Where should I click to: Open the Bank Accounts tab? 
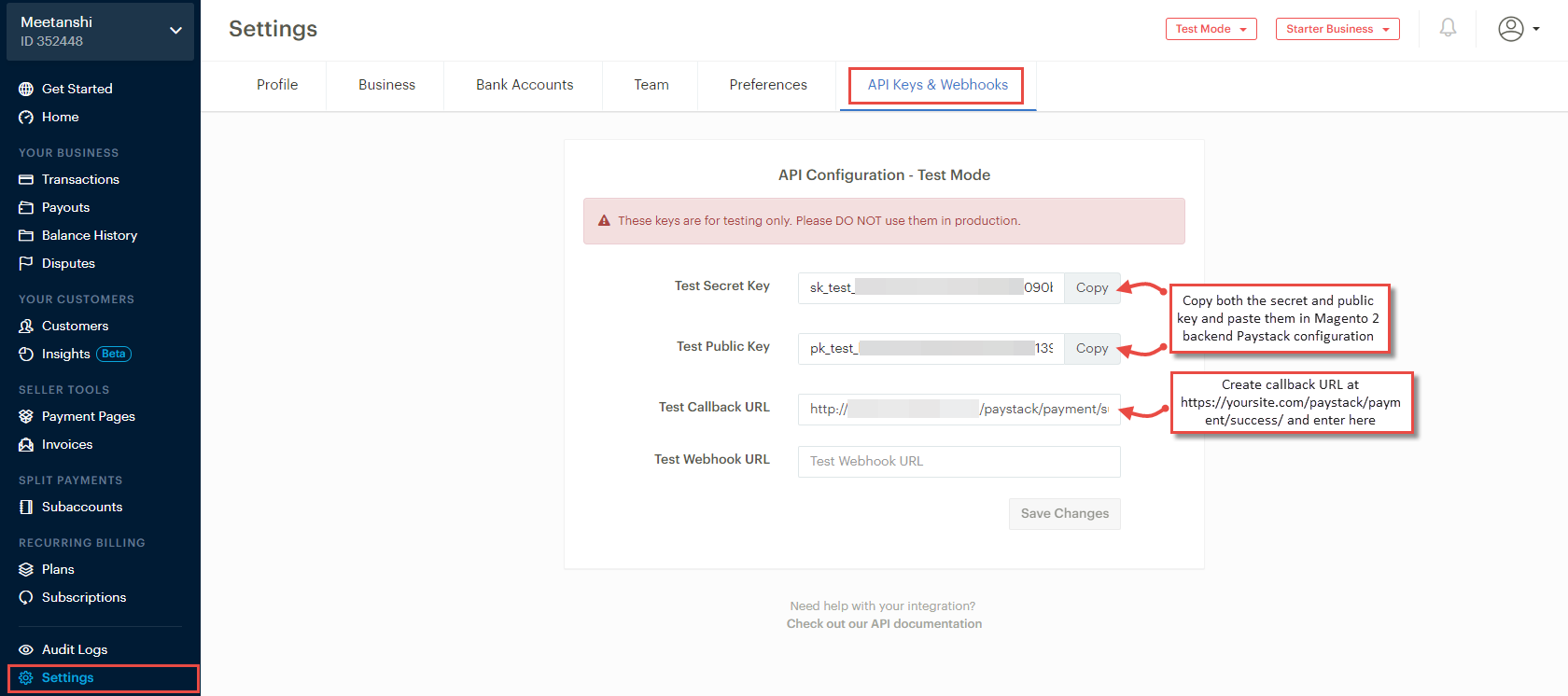tap(525, 85)
